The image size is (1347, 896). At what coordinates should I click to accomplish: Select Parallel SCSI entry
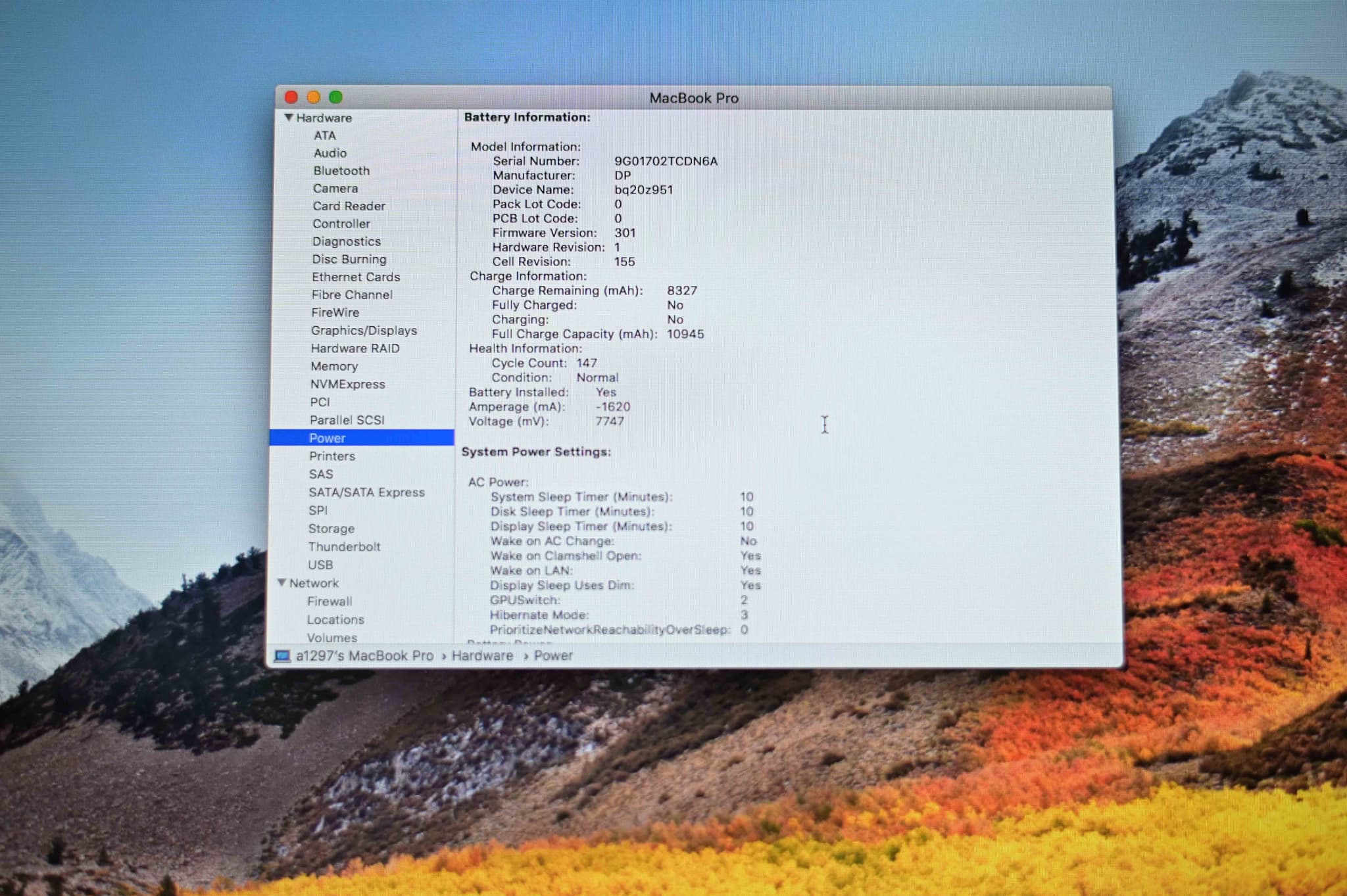(347, 420)
